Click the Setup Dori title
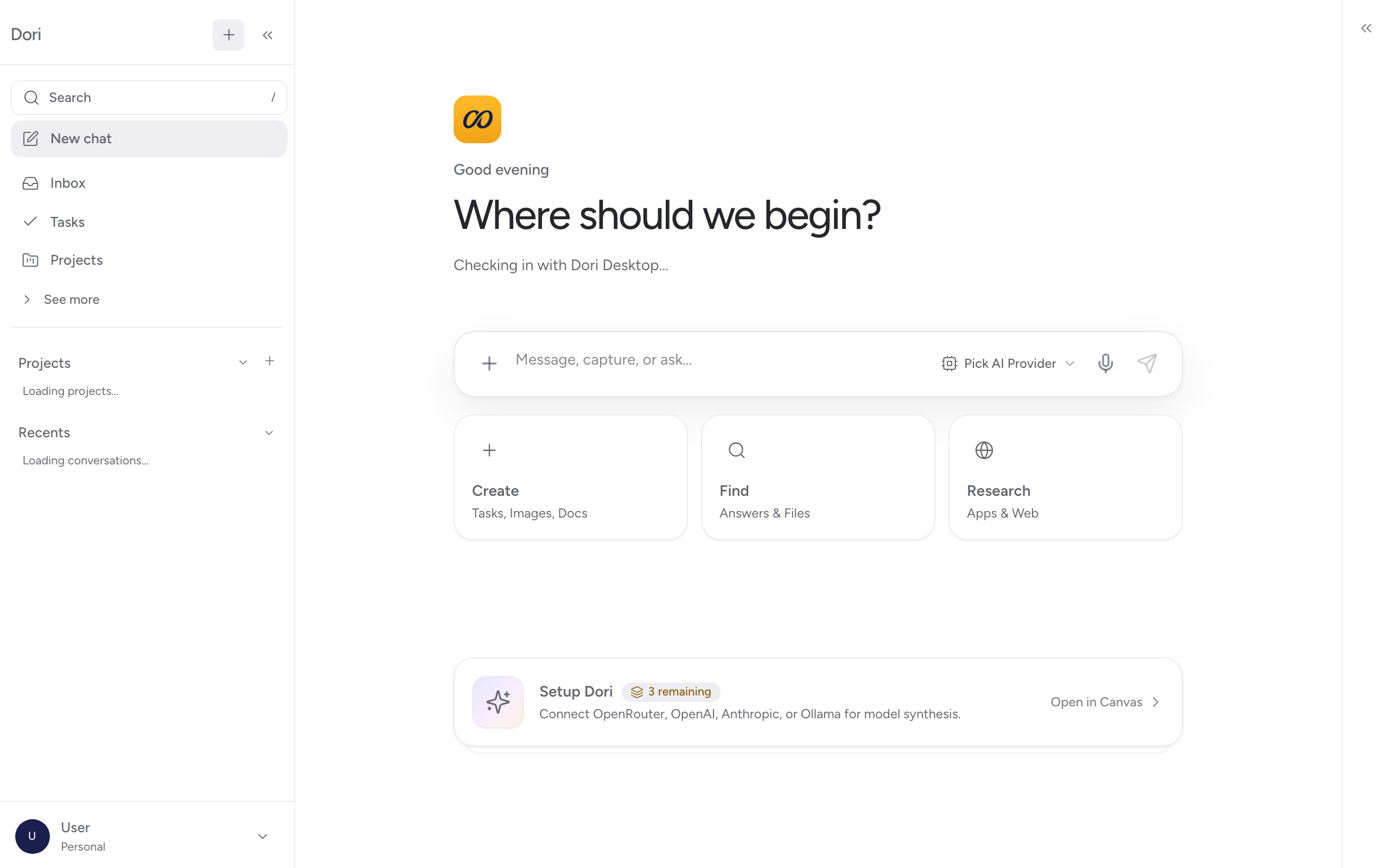This screenshot has width=1389, height=868. pyautogui.click(x=576, y=692)
